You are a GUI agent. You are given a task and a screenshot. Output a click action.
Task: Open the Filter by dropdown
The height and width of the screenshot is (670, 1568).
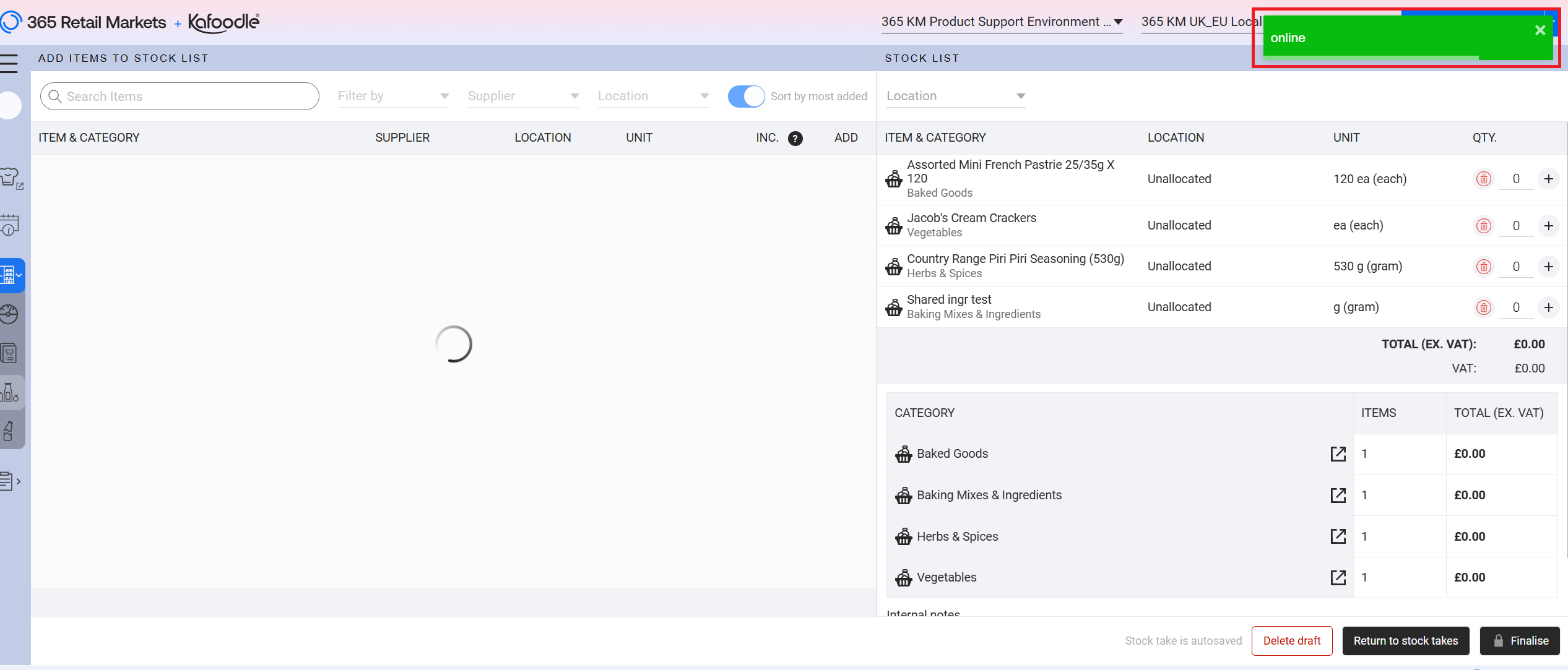click(393, 97)
